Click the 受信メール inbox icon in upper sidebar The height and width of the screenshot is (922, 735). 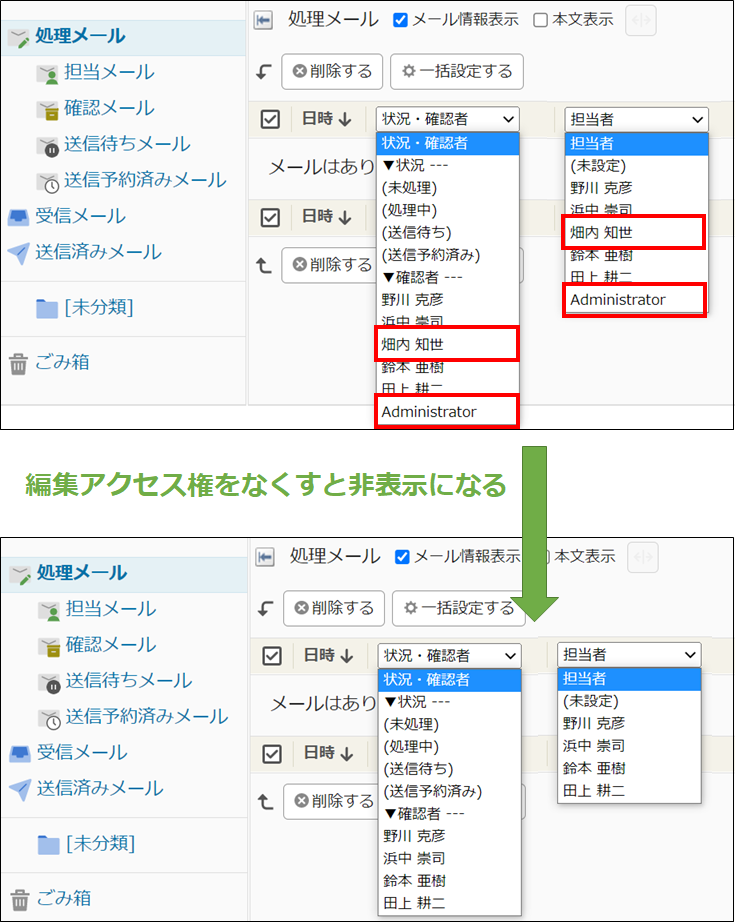[18, 217]
